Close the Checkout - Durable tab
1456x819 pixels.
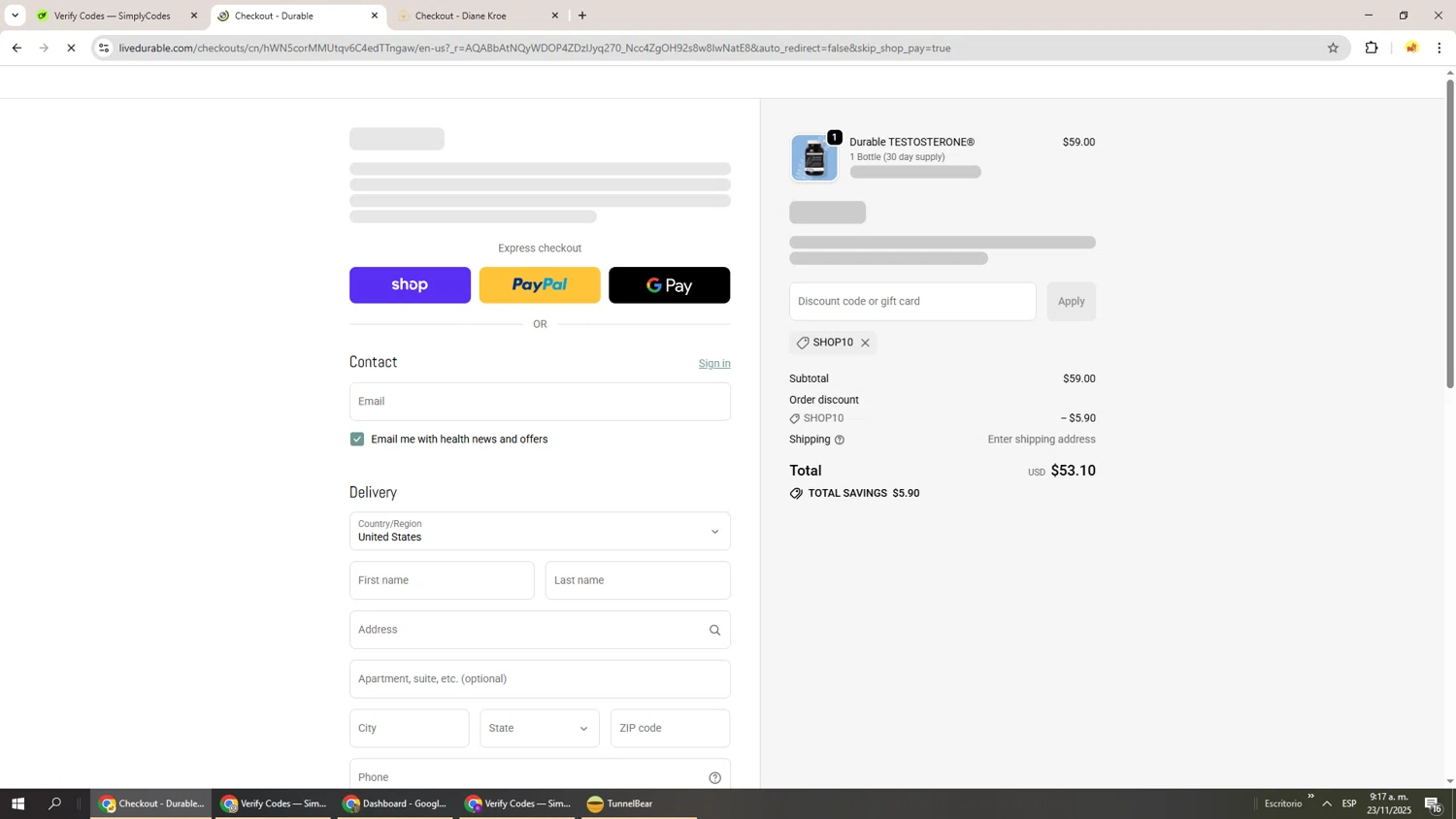click(x=375, y=16)
